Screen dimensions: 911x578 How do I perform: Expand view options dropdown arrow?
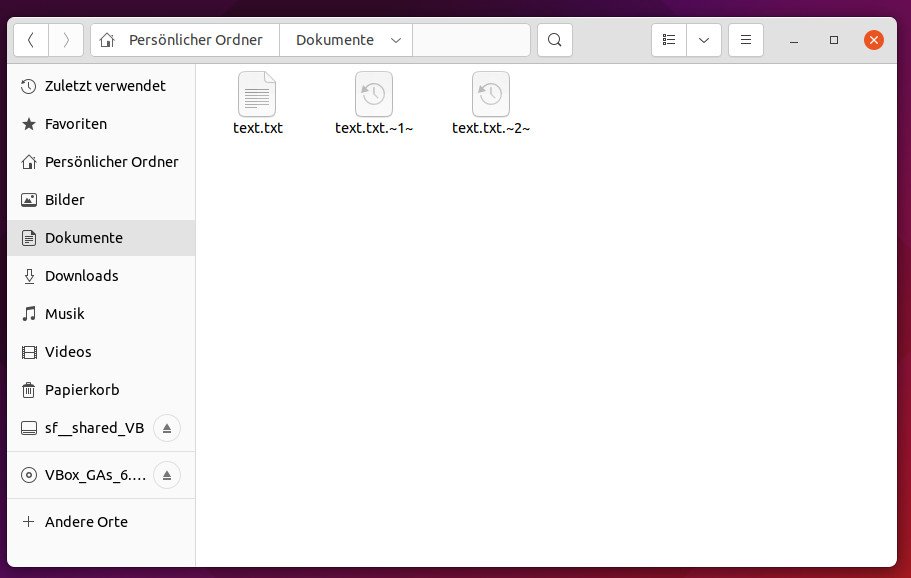pos(704,40)
